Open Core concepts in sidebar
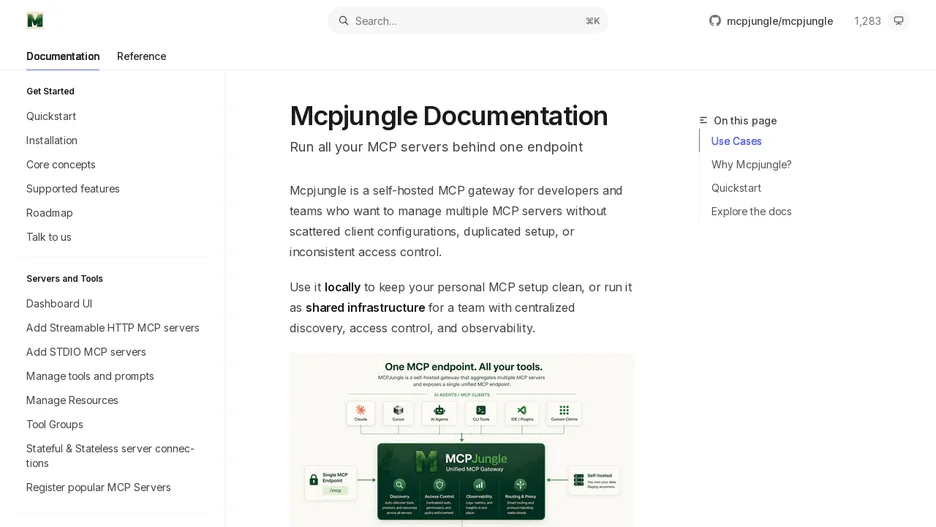This screenshot has width=936, height=527. click(x=60, y=165)
